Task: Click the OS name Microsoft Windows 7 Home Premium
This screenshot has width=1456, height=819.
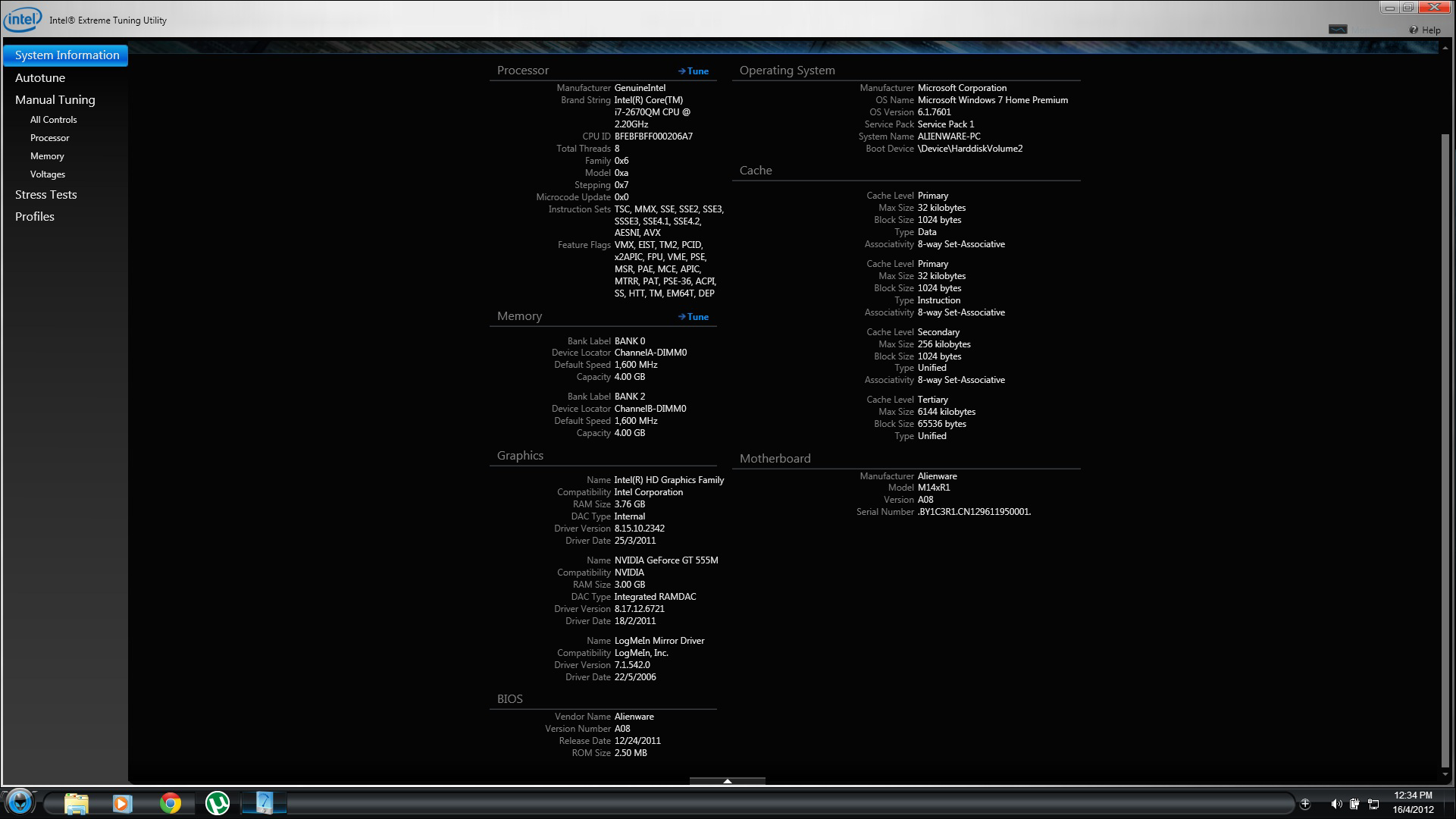Action: [993, 100]
